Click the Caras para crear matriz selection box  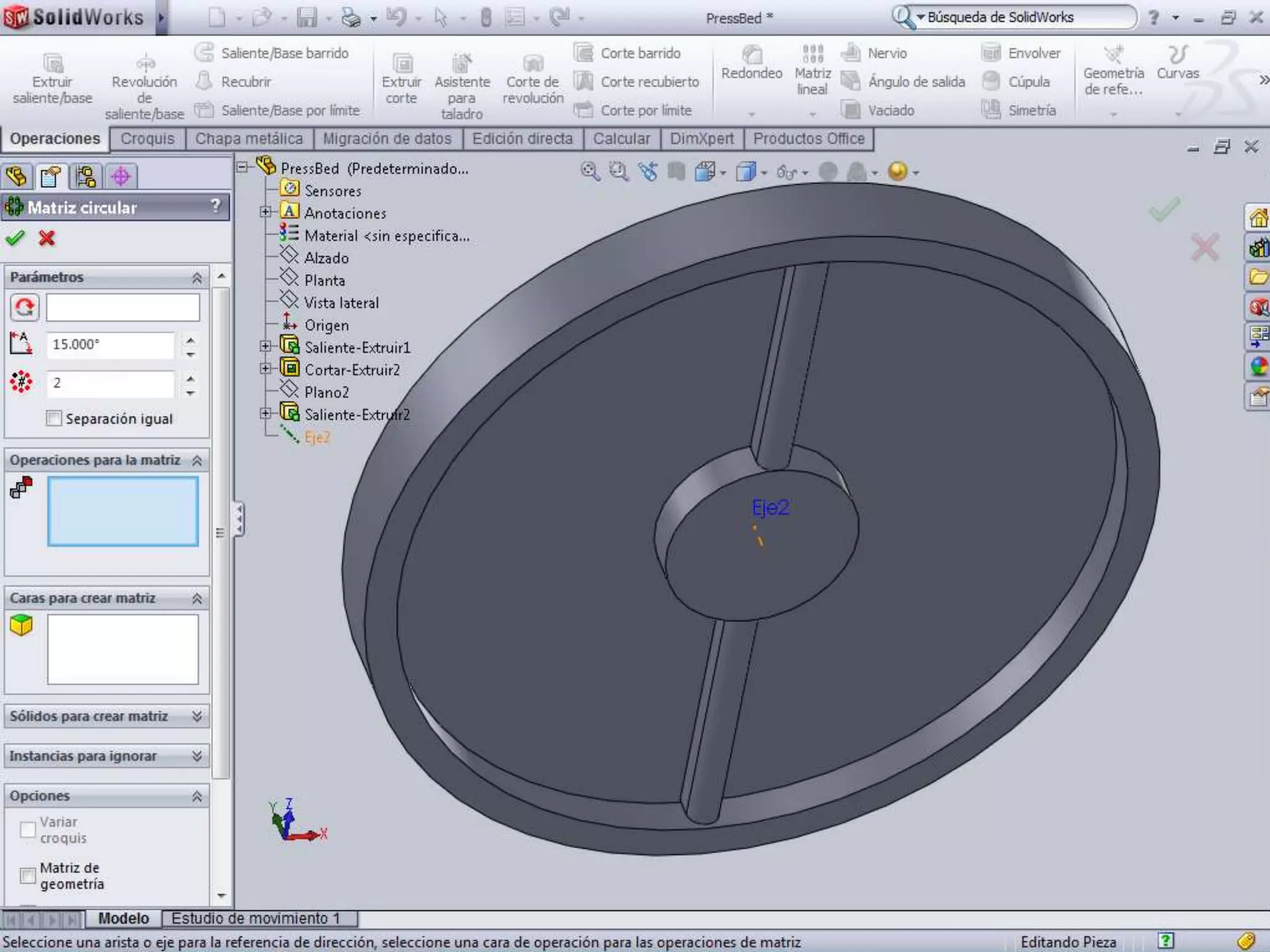123,649
